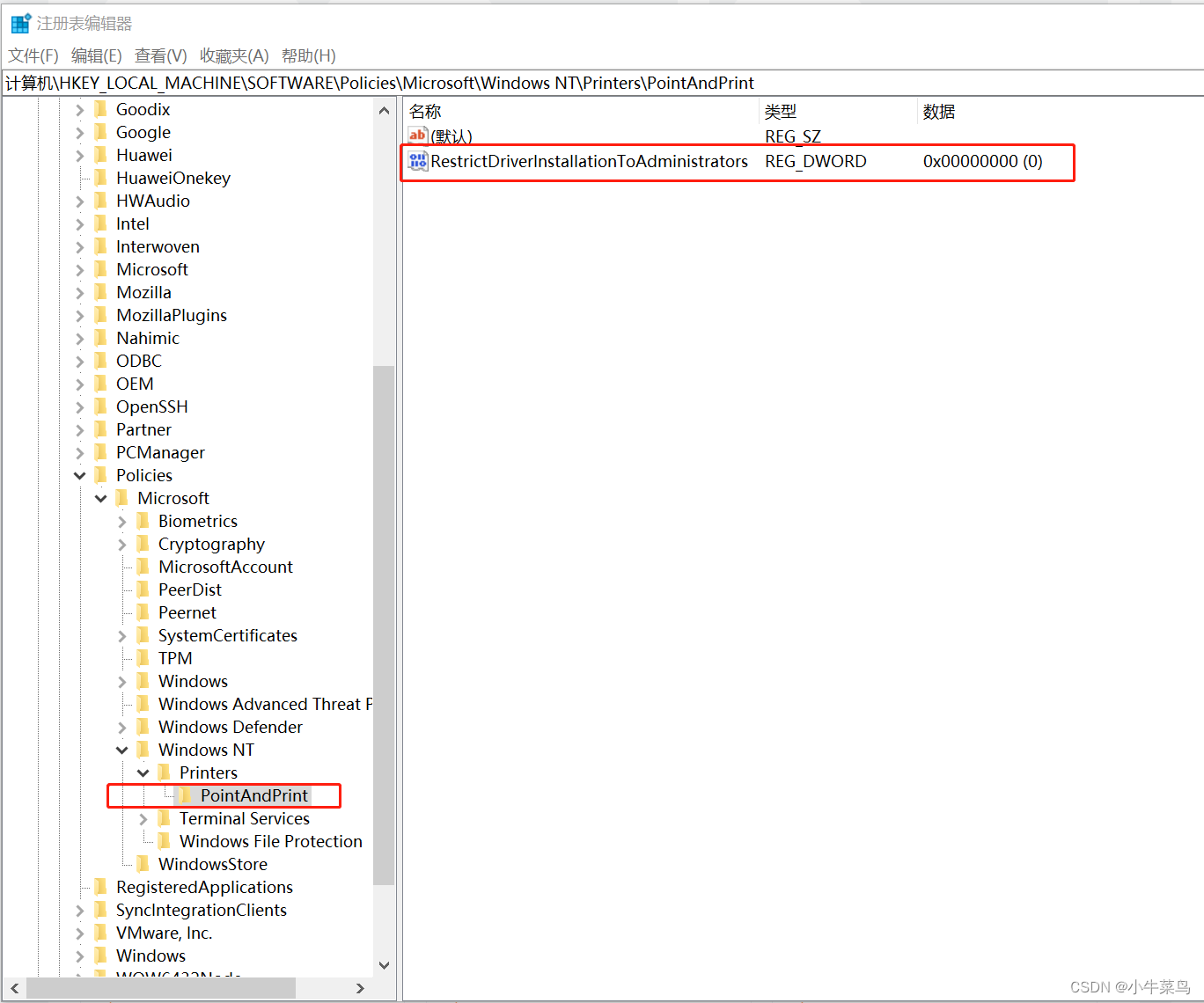
Task: Click the Registry Editor application icon in title bar
Action: (x=19, y=22)
